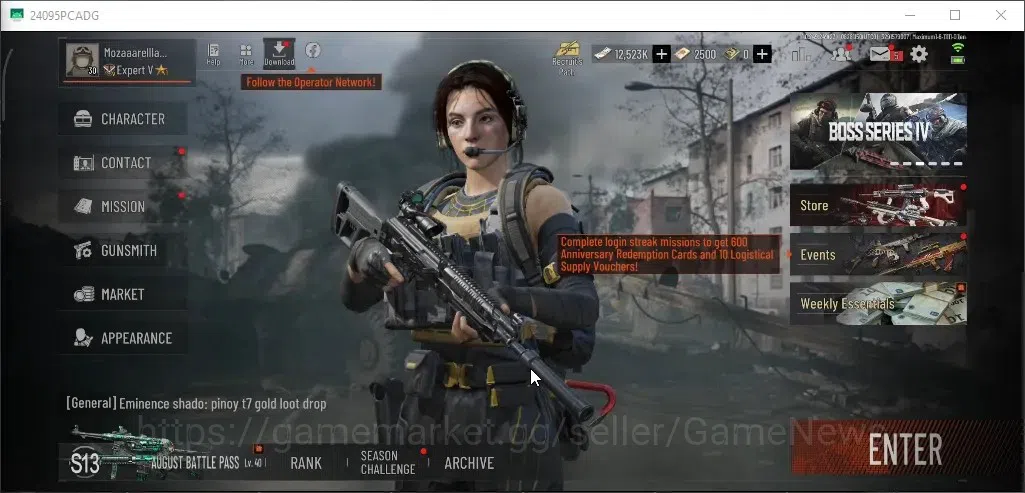Open the MISSION menu
This screenshot has width=1025, height=493.
click(123, 207)
